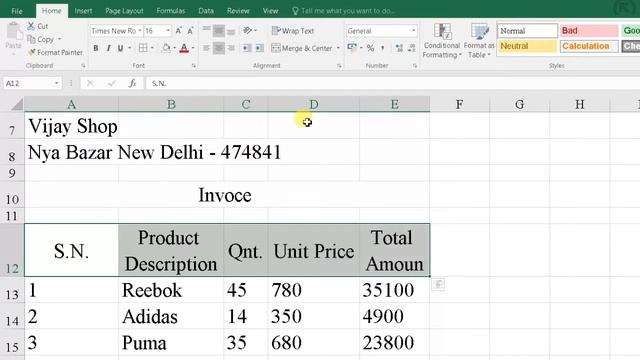This screenshot has height=360, width=640.
Task: Expand the Copy options arrow
Action: point(60,39)
